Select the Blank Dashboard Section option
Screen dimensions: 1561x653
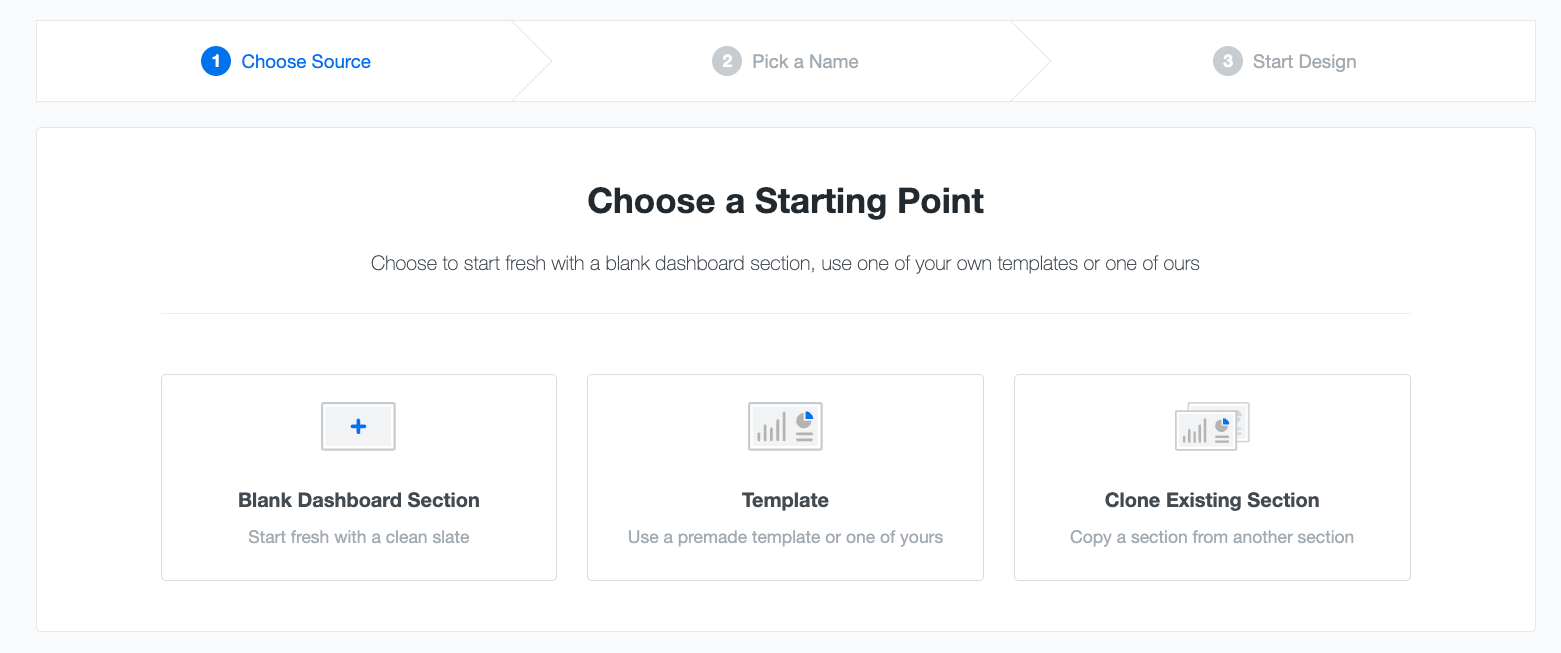pos(358,477)
